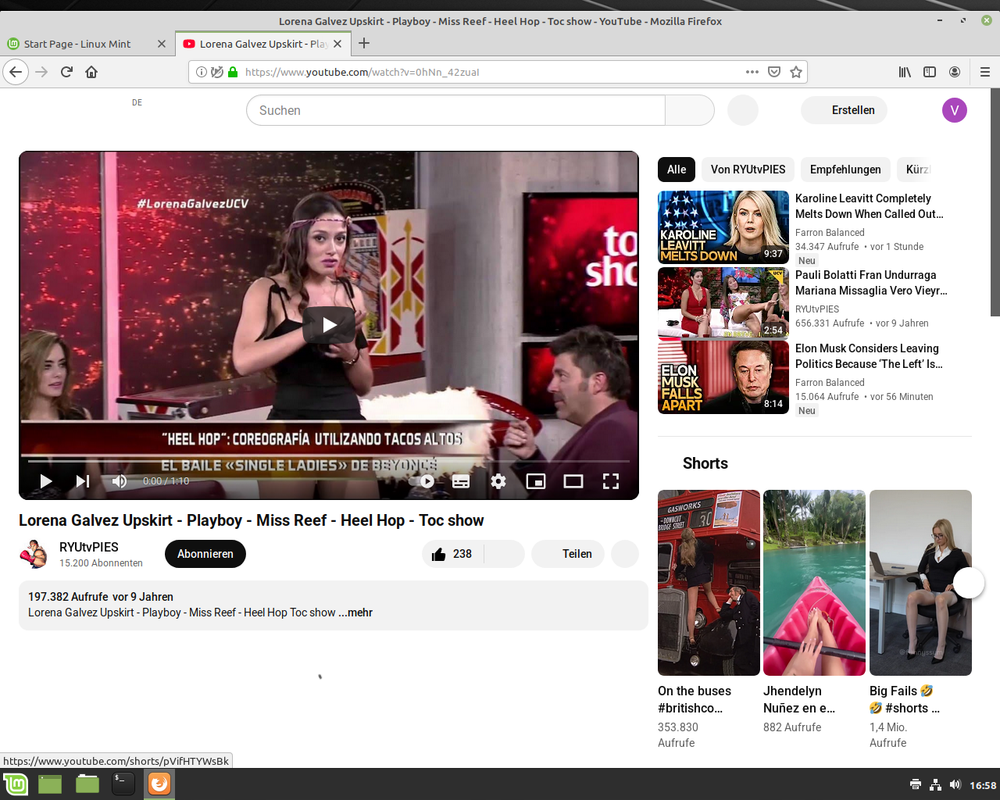
Task: Close the Start Page - Linux Mint tab
Action: pyautogui.click(x=161, y=44)
